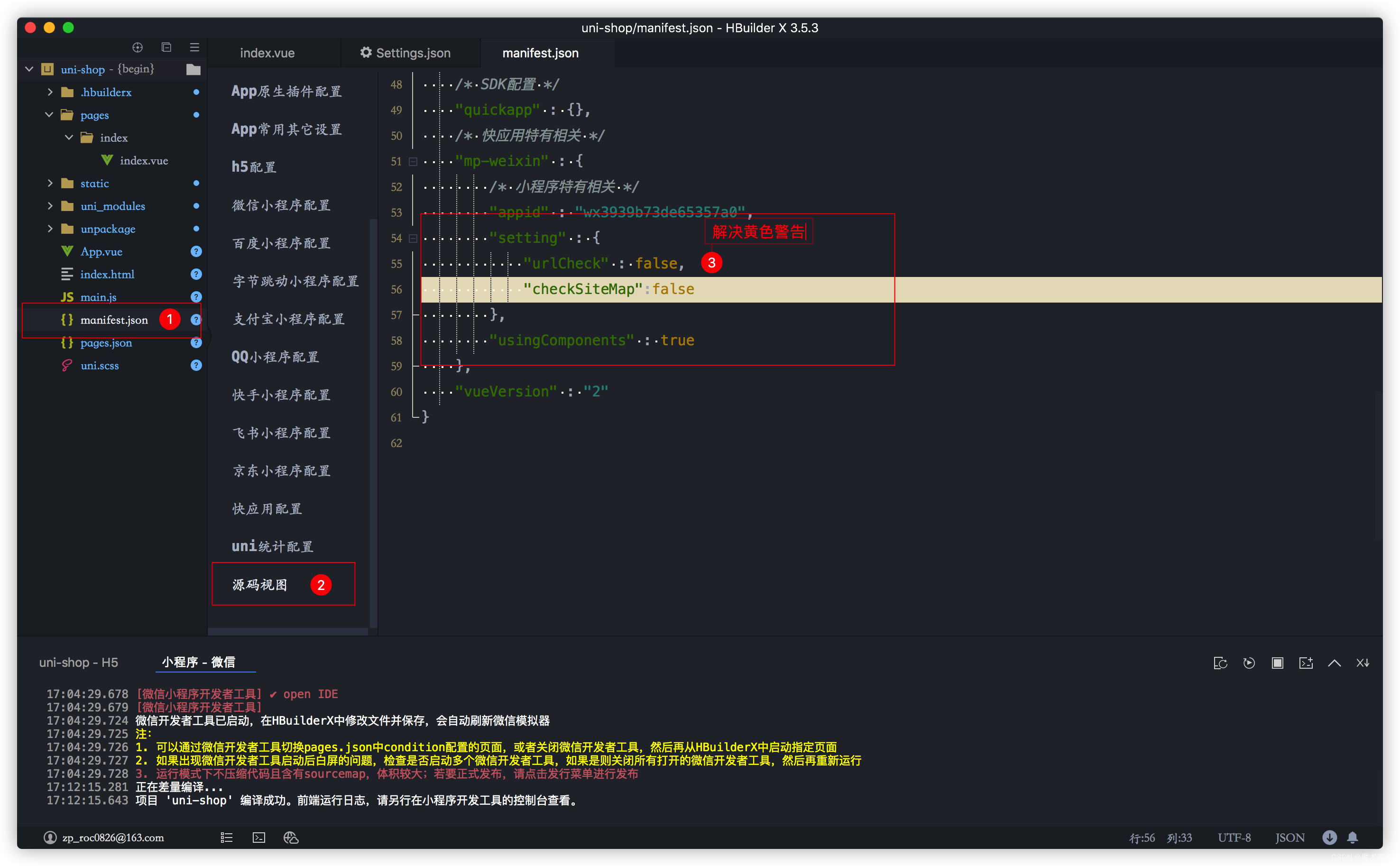
Task: Click the browser preview icon in status bar
Action: click(291, 838)
